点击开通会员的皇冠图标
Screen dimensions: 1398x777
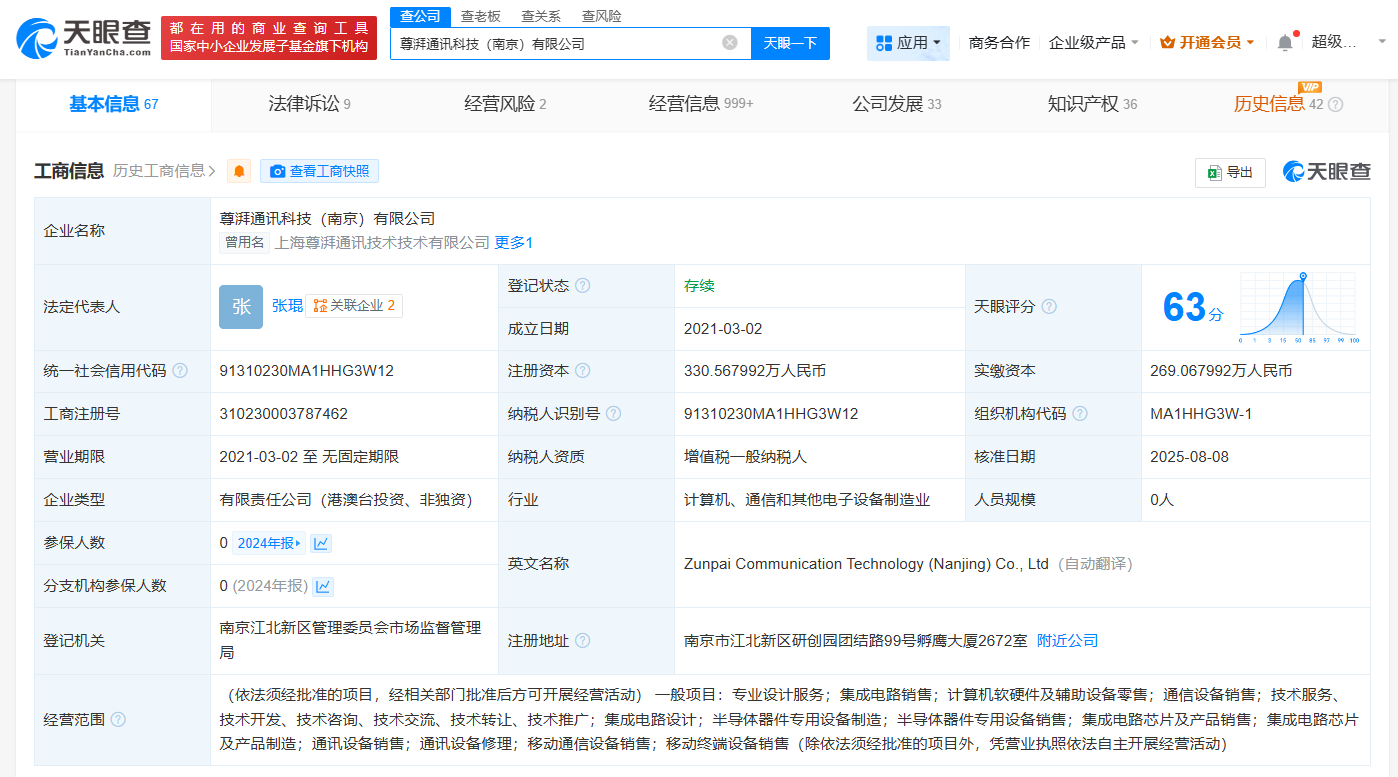pyautogui.click(x=1167, y=43)
